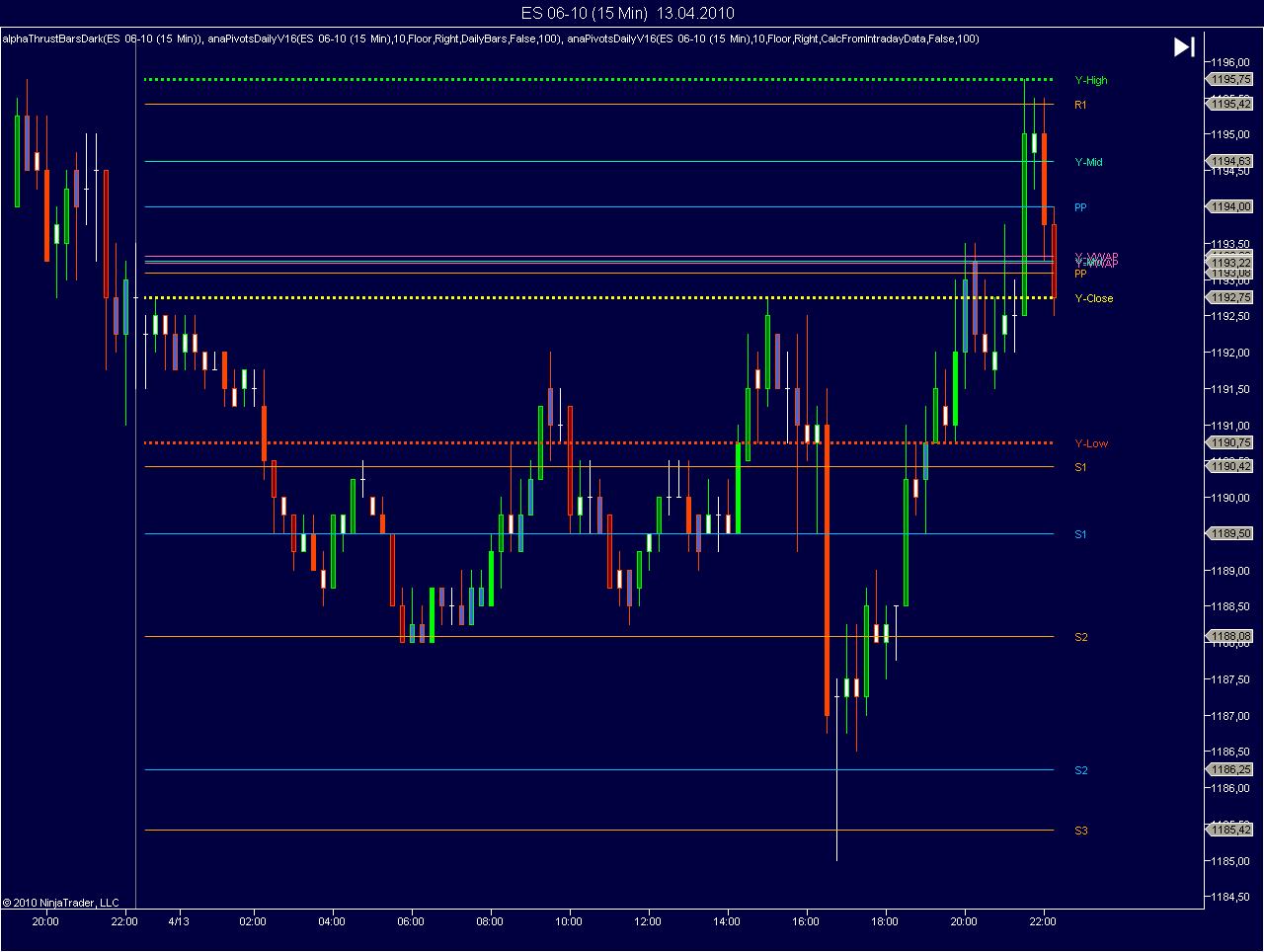This screenshot has height=952, width=1264.
Task: Click the 1190,75 price marker tag
Action: click(x=1229, y=443)
